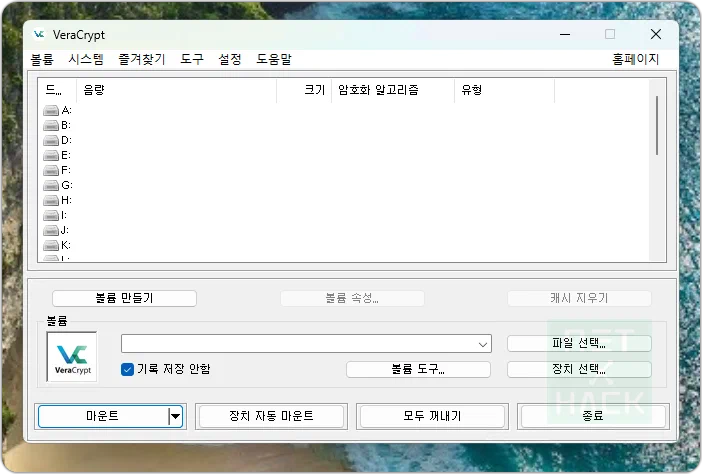Screen dimensions: 702x474
Task: Click the 장치 선택... button
Action: coord(579,369)
